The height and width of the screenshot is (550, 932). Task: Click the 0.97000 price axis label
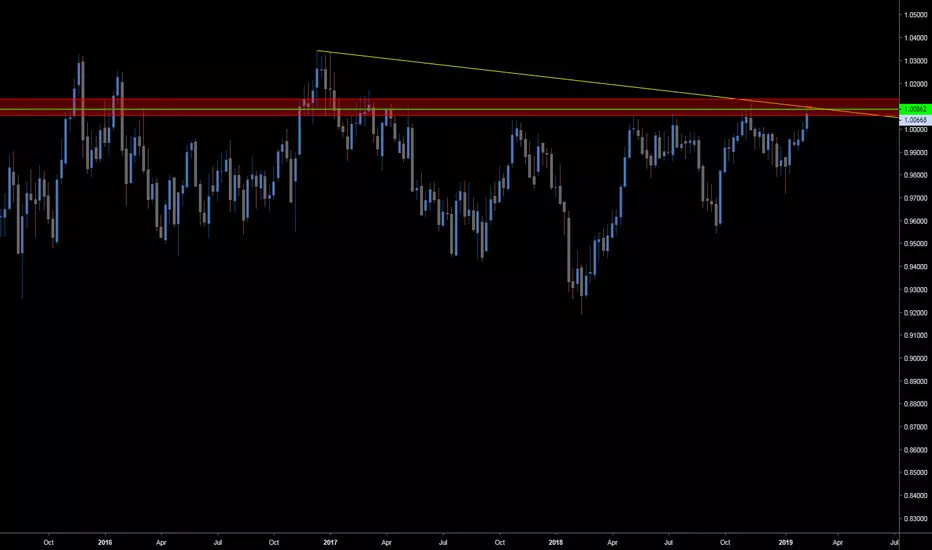point(916,198)
